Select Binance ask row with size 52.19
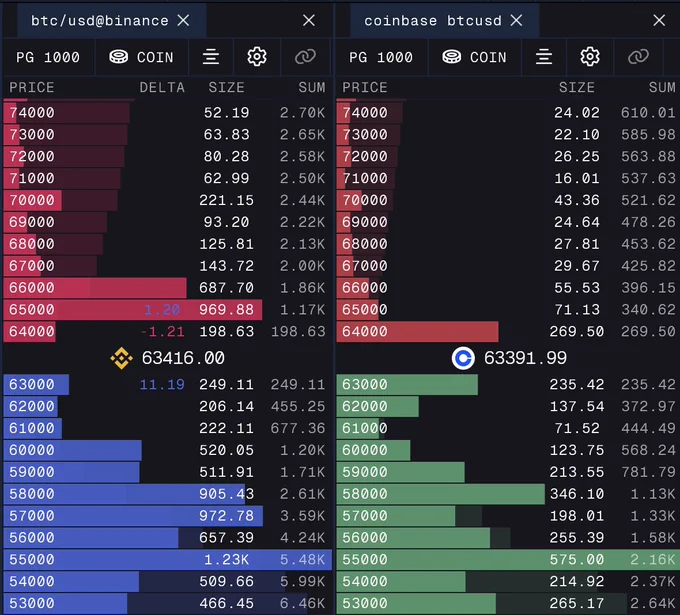 167,112
